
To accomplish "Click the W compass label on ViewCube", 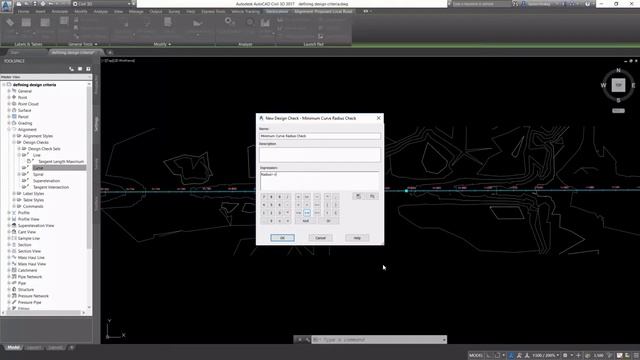I will tap(603, 85).
